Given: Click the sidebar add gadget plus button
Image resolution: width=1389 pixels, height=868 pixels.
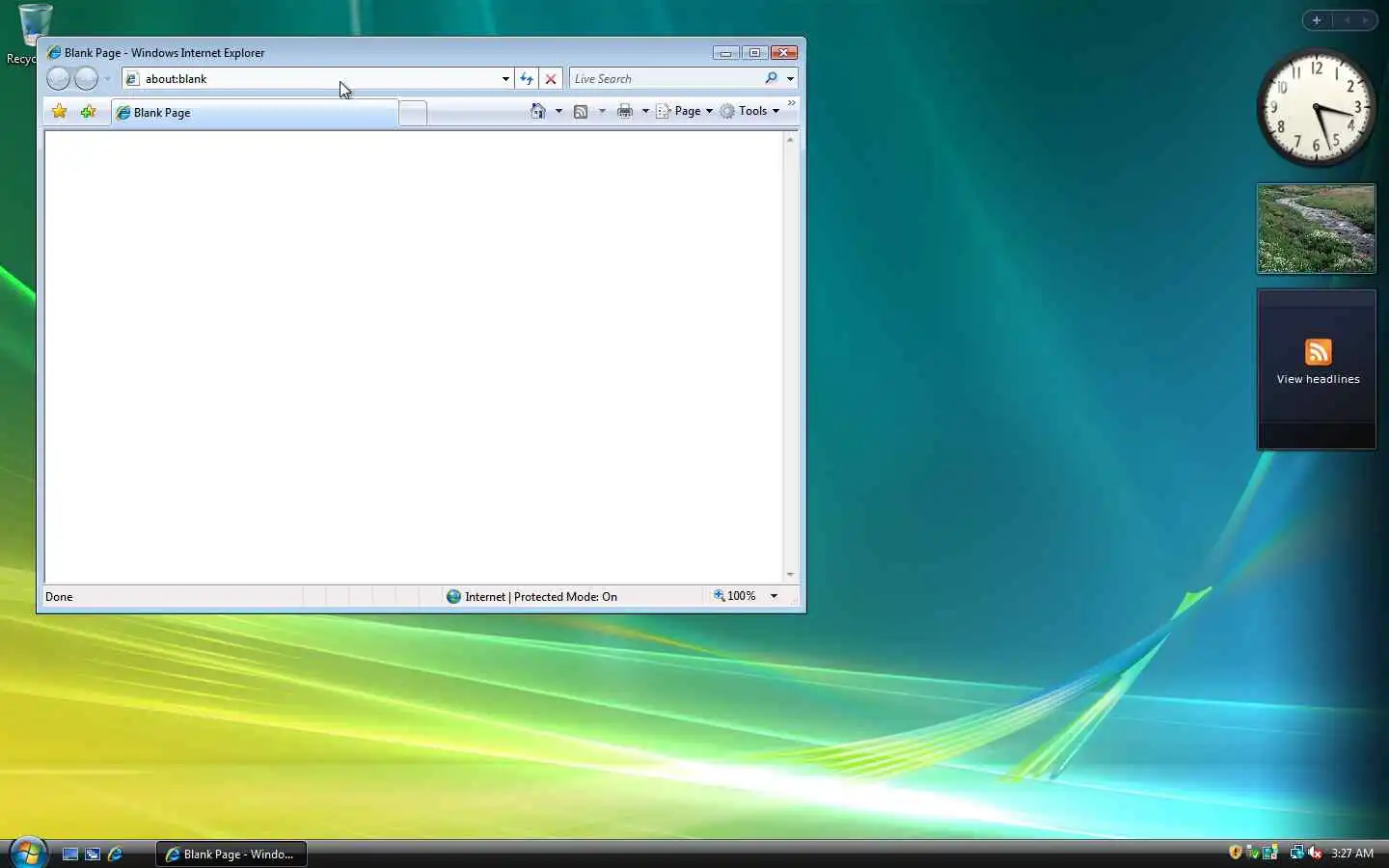Looking at the screenshot, I should coord(1317,20).
